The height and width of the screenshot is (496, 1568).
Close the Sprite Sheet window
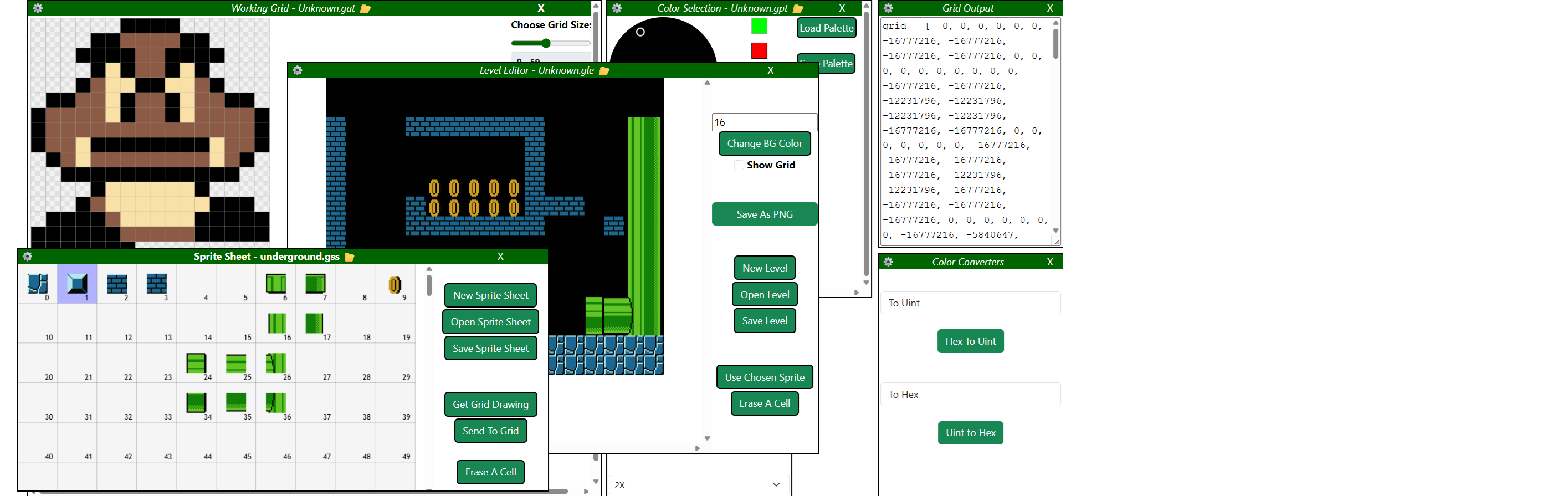[x=500, y=256]
